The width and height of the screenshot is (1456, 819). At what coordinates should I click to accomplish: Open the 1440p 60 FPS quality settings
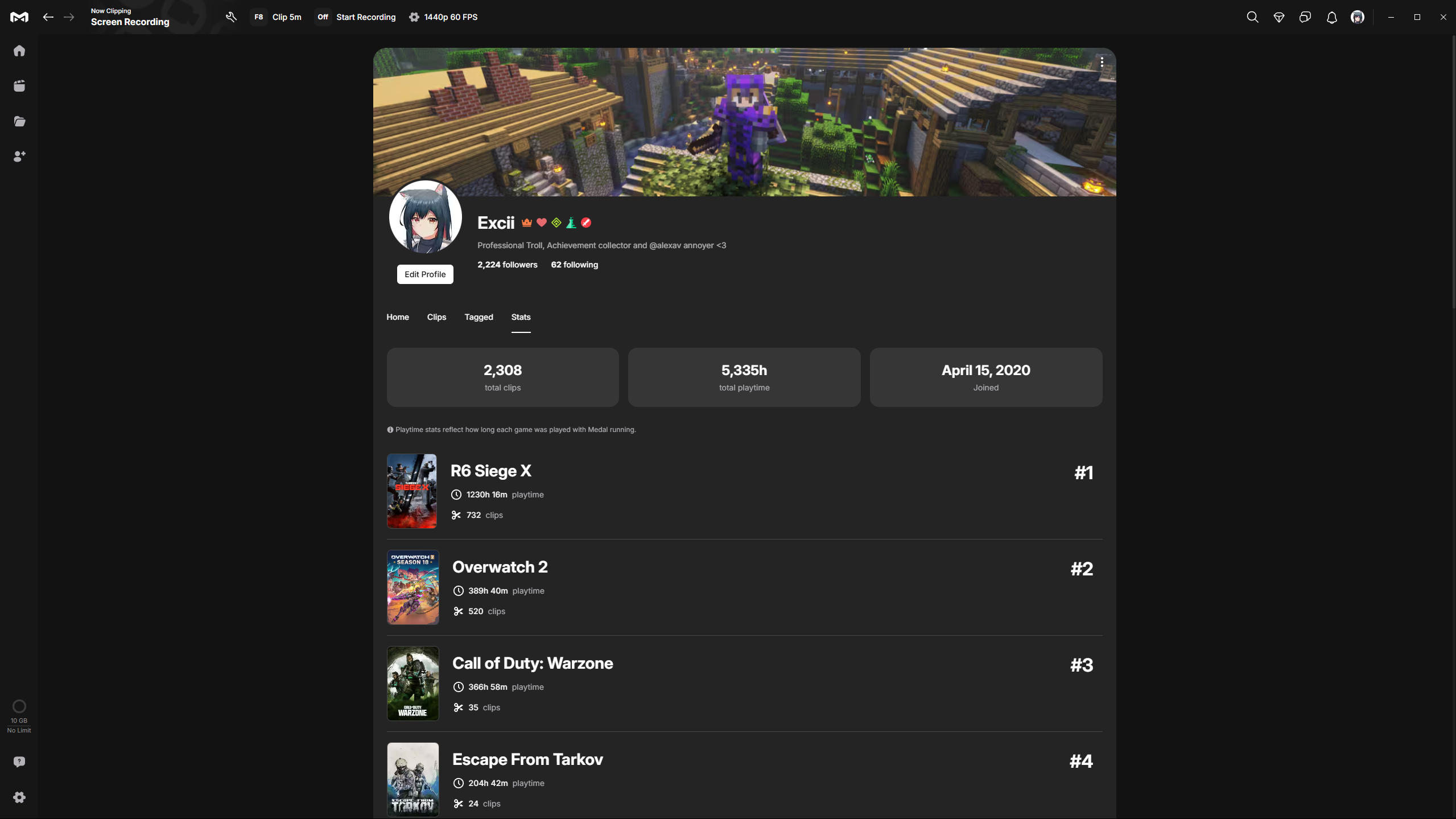[443, 17]
